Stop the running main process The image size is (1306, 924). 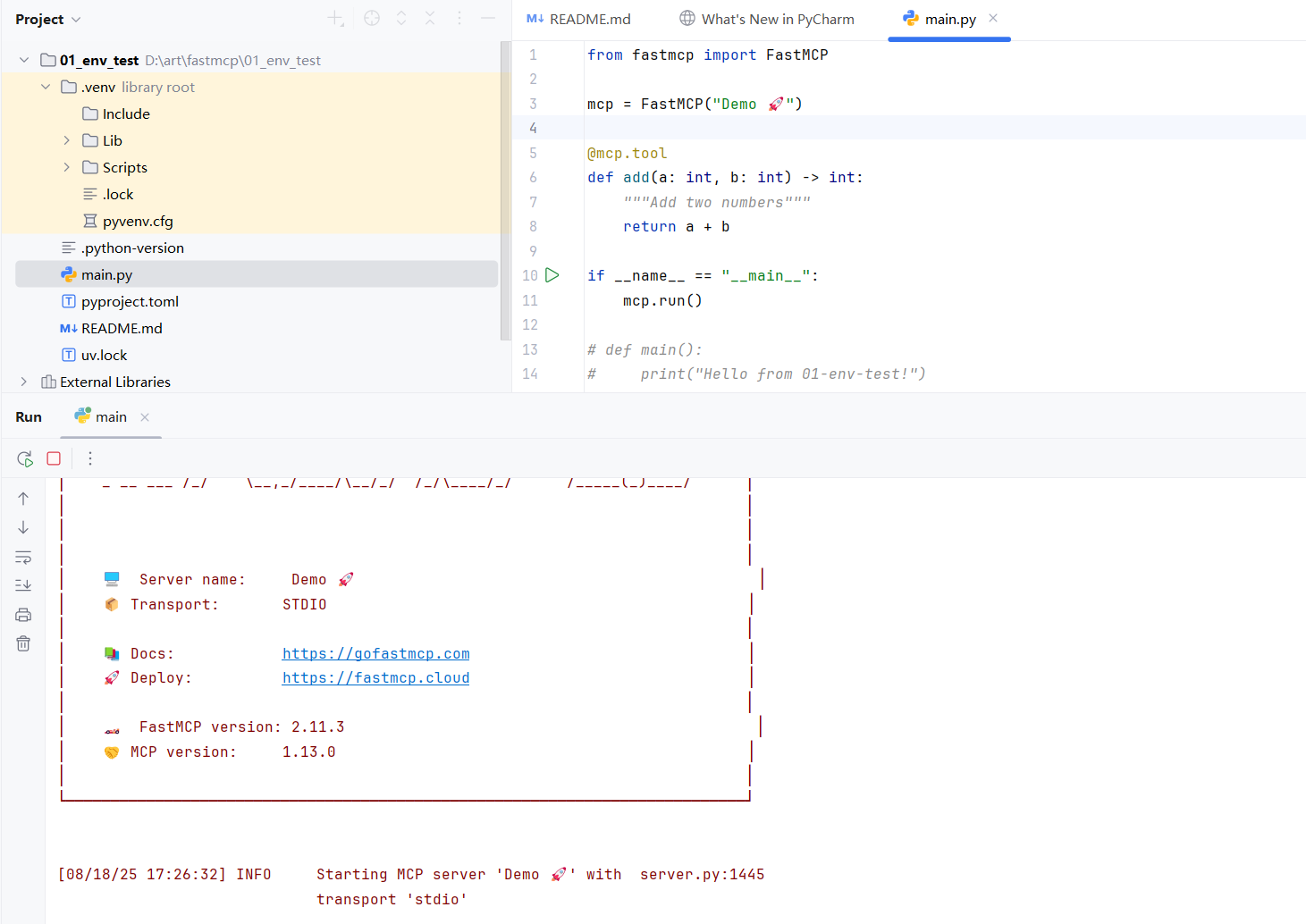54,458
